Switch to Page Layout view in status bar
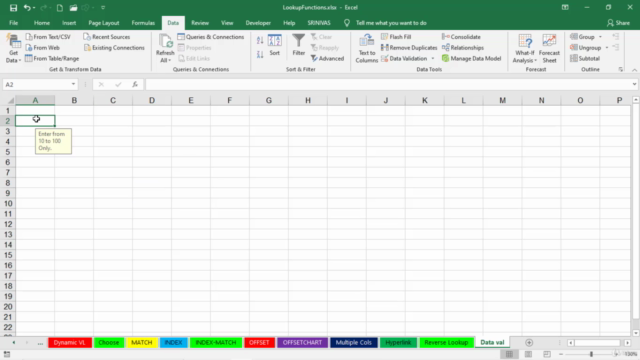 pyautogui.click(x=528, y=354)
